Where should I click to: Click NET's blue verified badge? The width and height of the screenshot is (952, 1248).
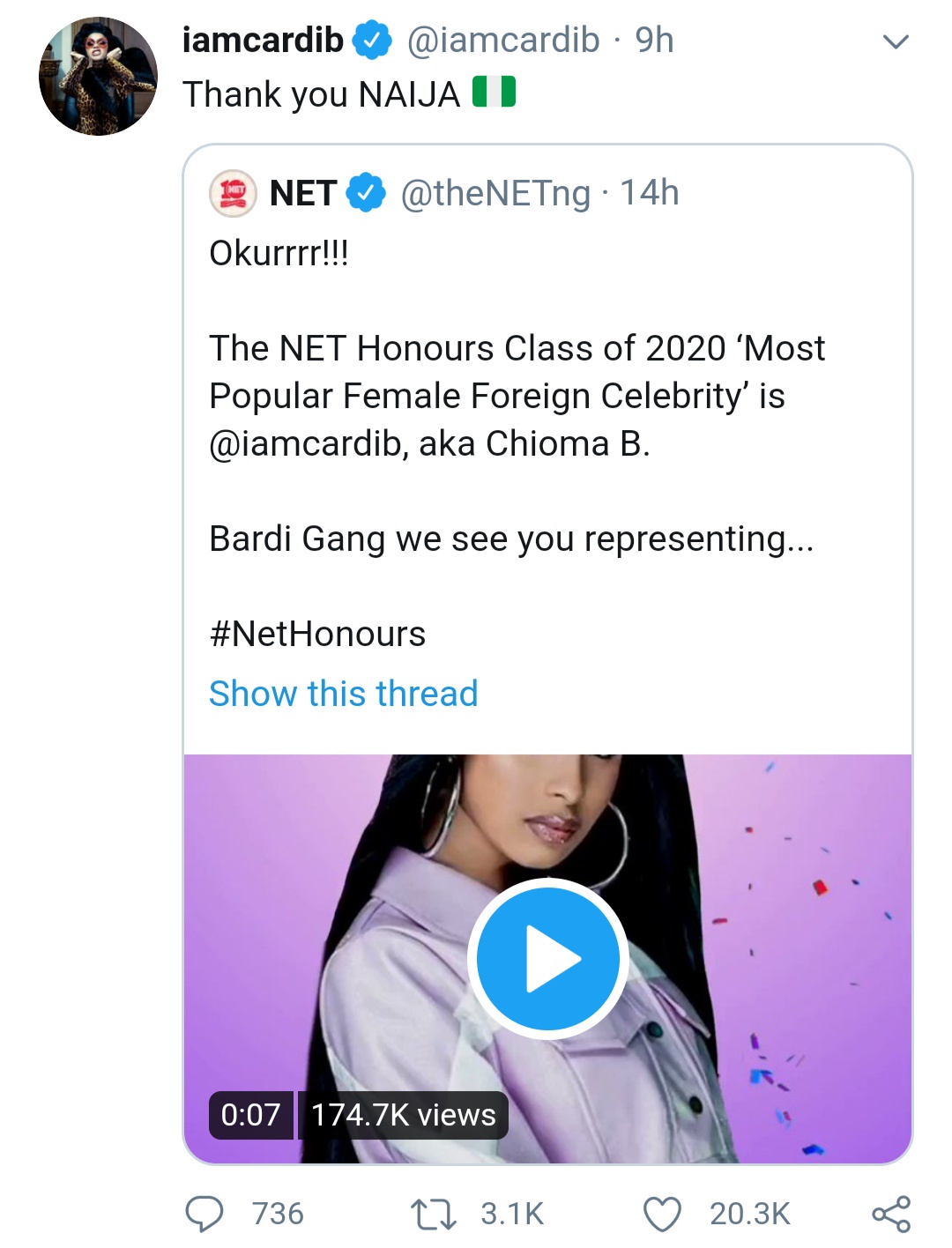[x=366, y=193]
